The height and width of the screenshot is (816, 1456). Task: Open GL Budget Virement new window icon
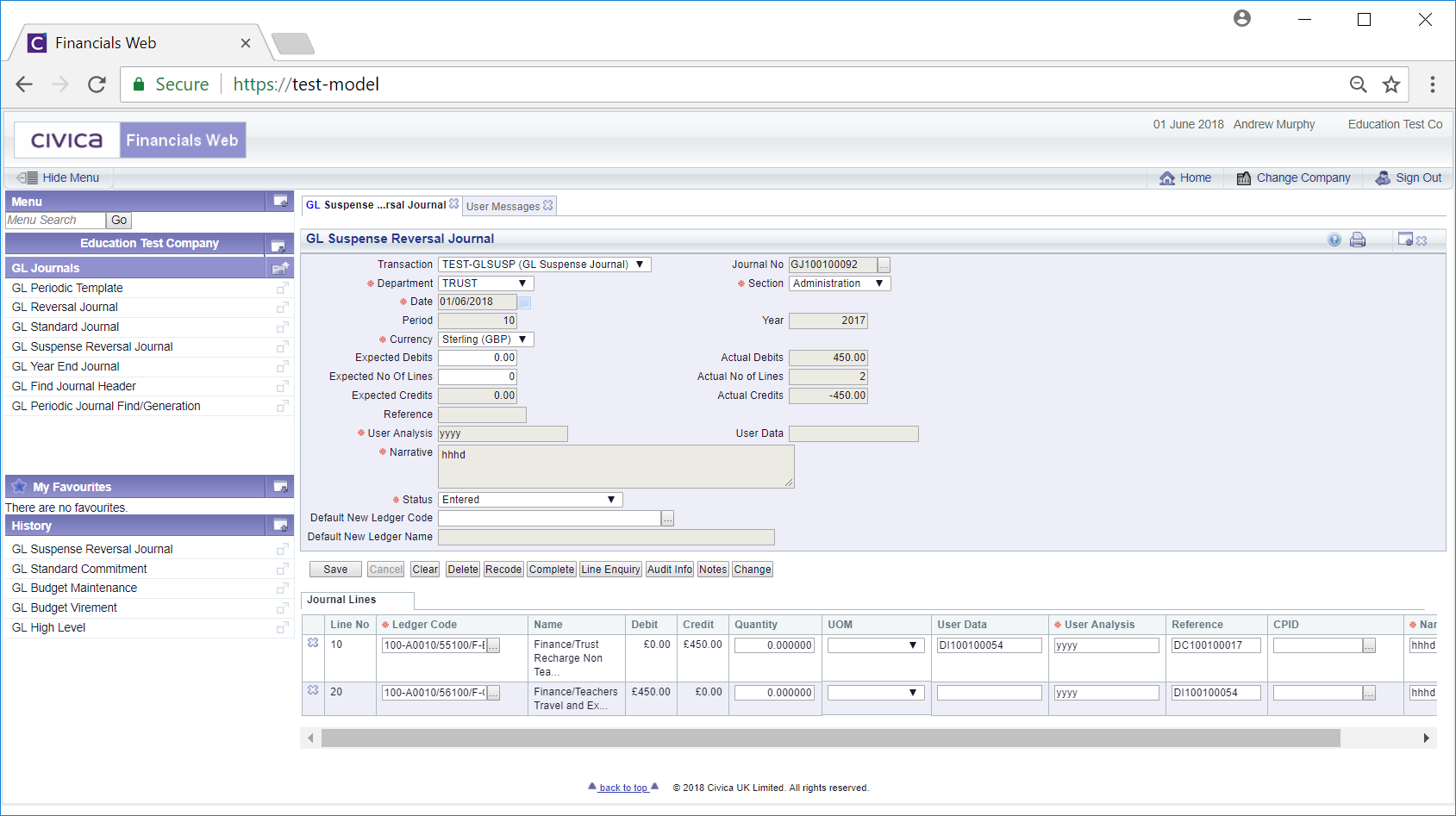click(282, 608)
